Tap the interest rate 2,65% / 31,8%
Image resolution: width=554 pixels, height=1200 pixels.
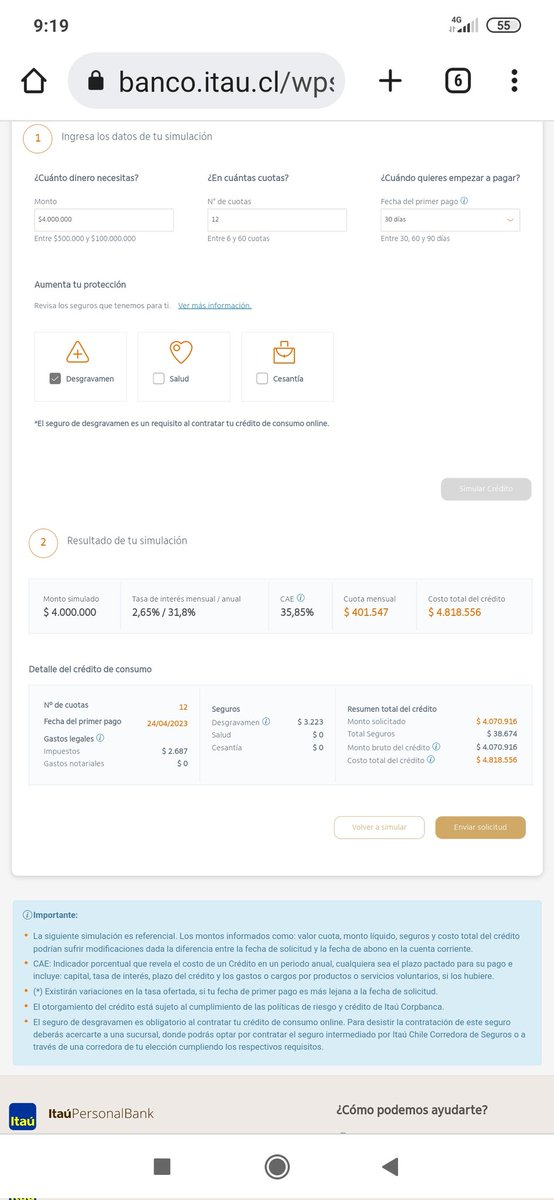[164, 612]
